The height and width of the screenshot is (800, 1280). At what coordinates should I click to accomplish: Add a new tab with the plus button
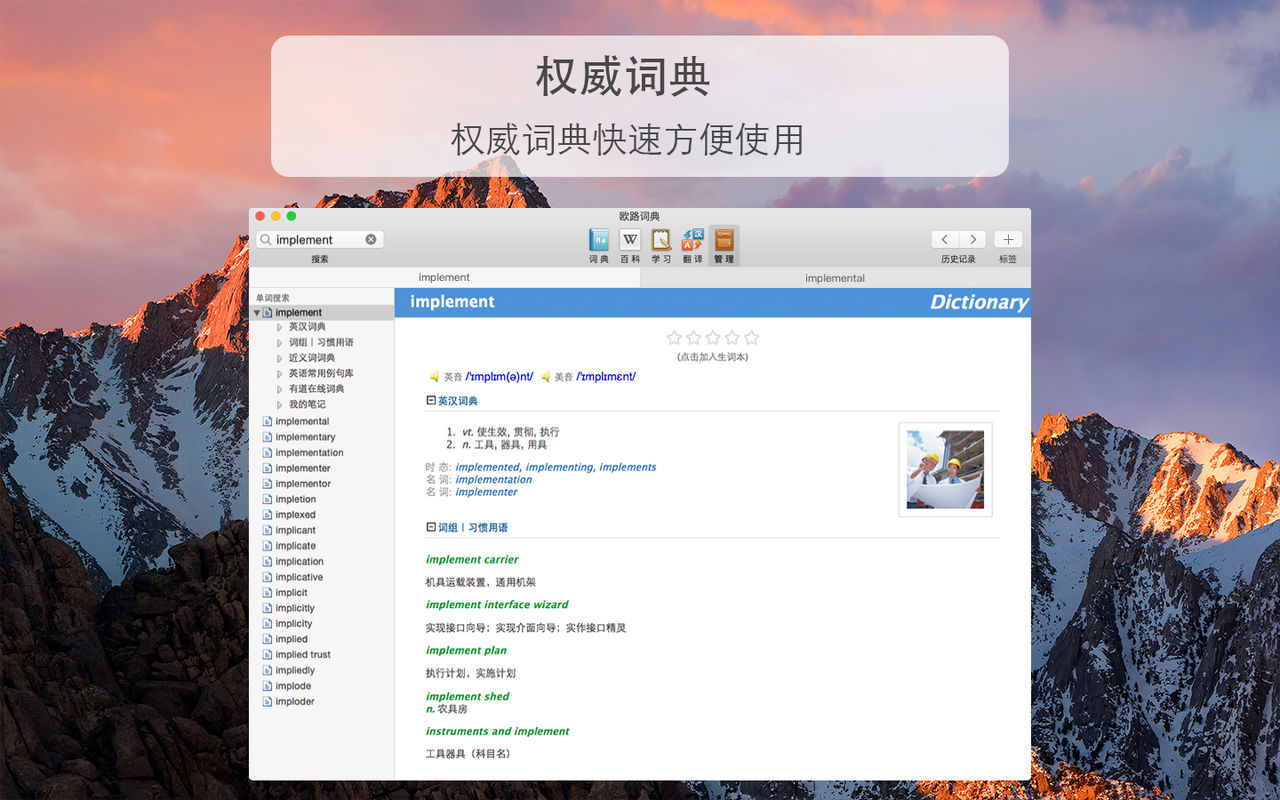click(1008, 240)
